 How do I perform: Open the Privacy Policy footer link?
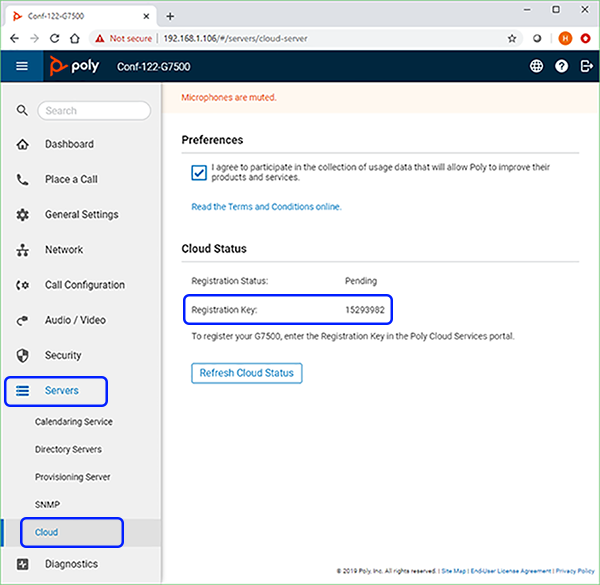pos(575,570)
